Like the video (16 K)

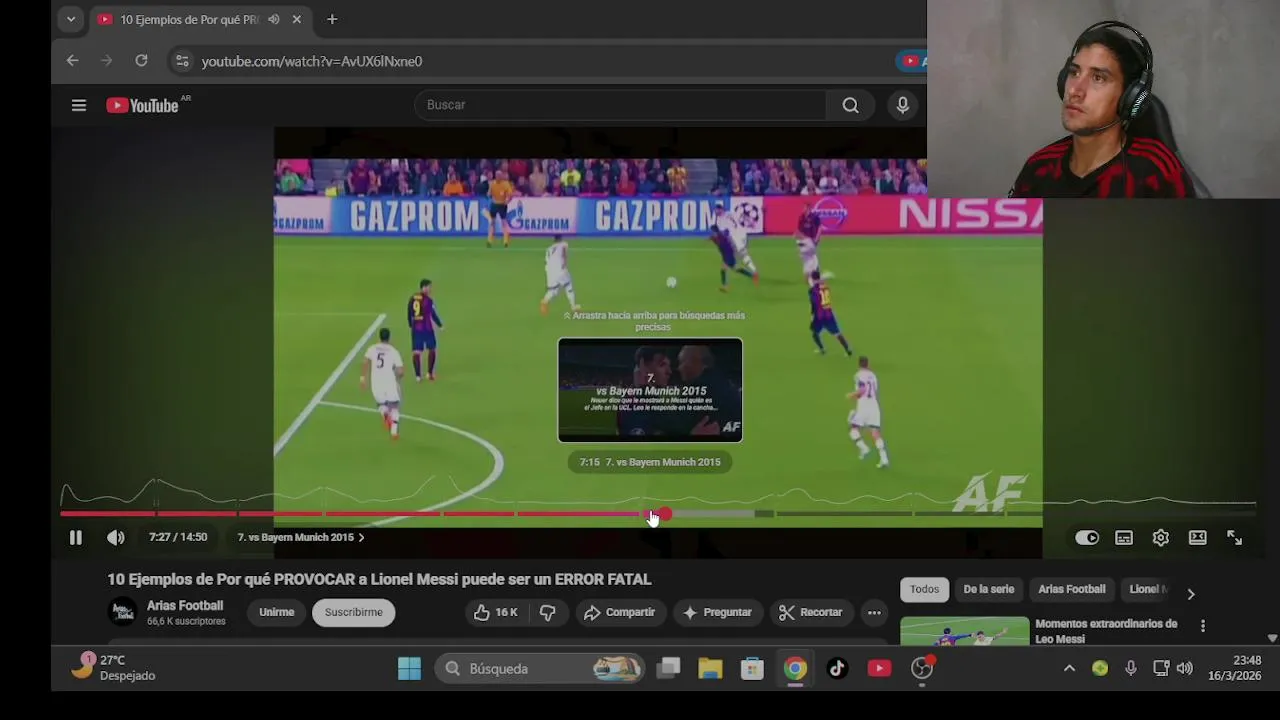click(x=496, y=612)
